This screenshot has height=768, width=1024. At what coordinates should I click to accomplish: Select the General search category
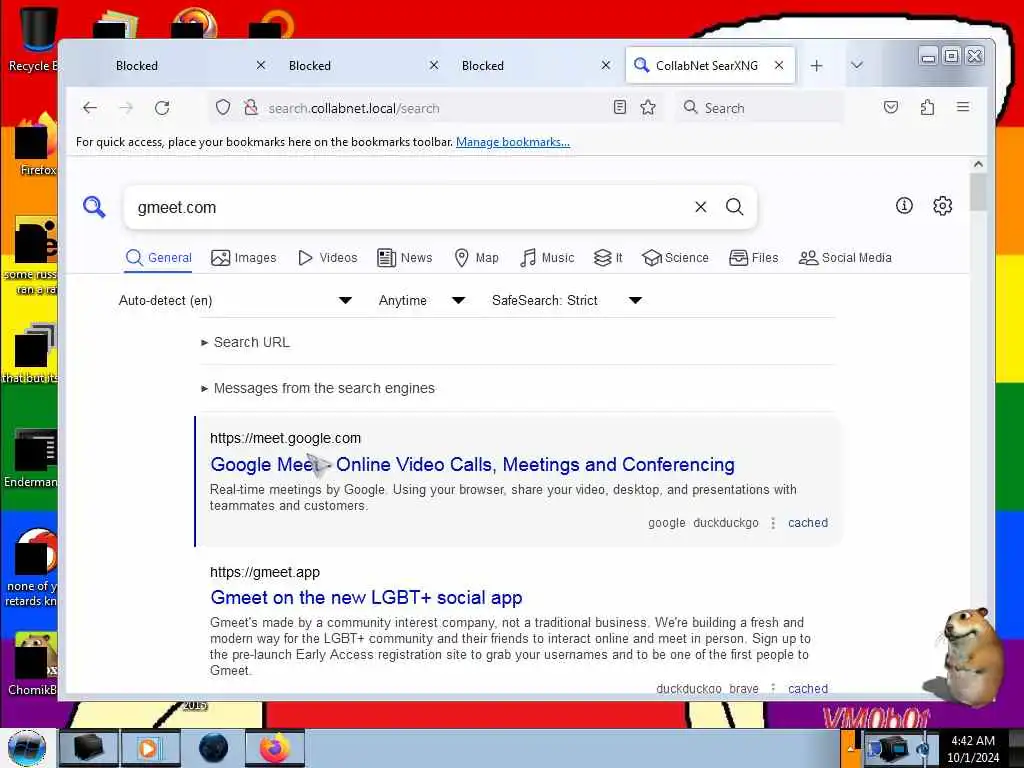tap(159, 258)
